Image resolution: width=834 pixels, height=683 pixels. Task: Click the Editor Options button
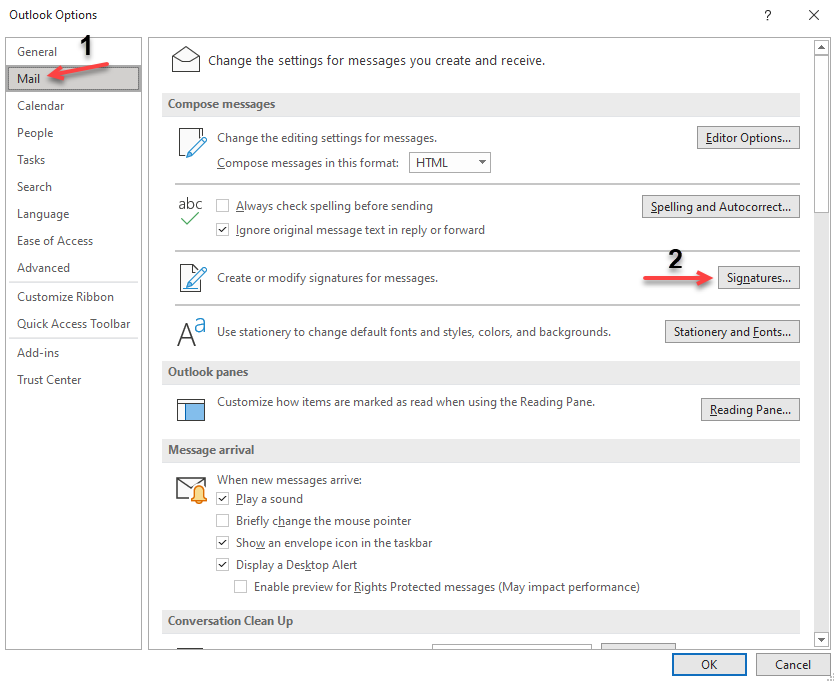click(748, 138)
